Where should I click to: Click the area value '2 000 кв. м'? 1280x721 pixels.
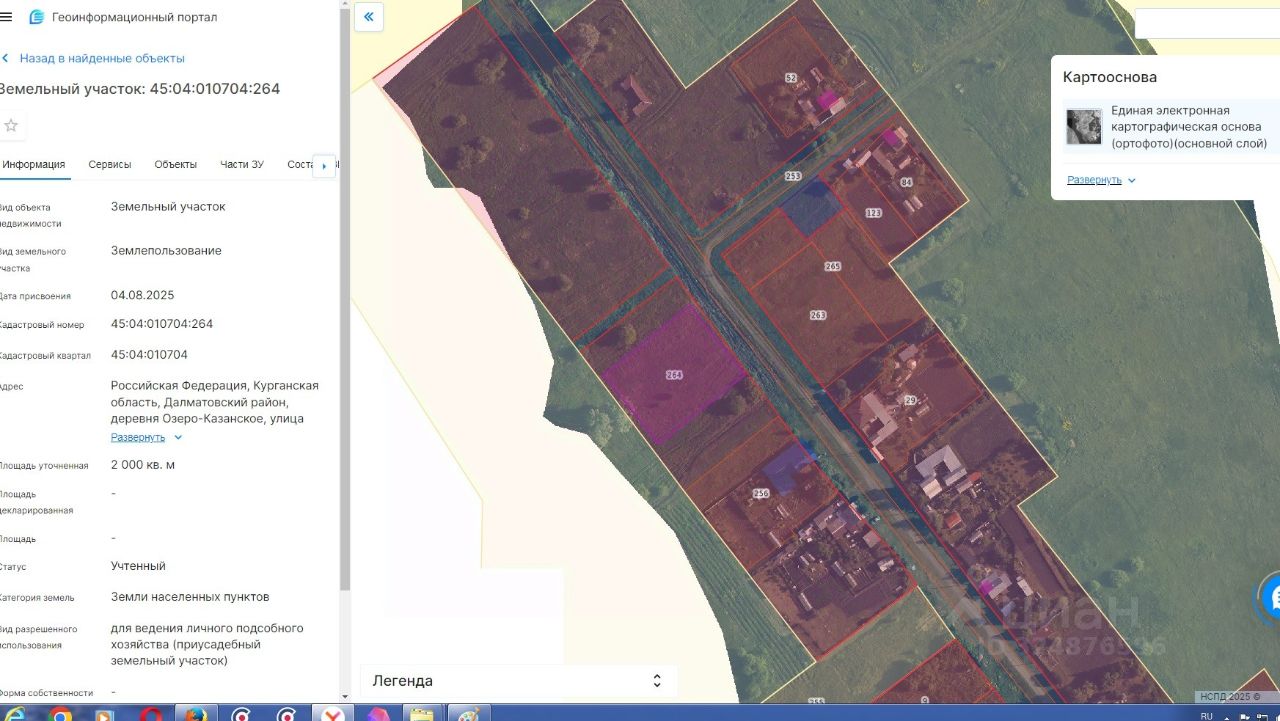pos(143,465)
